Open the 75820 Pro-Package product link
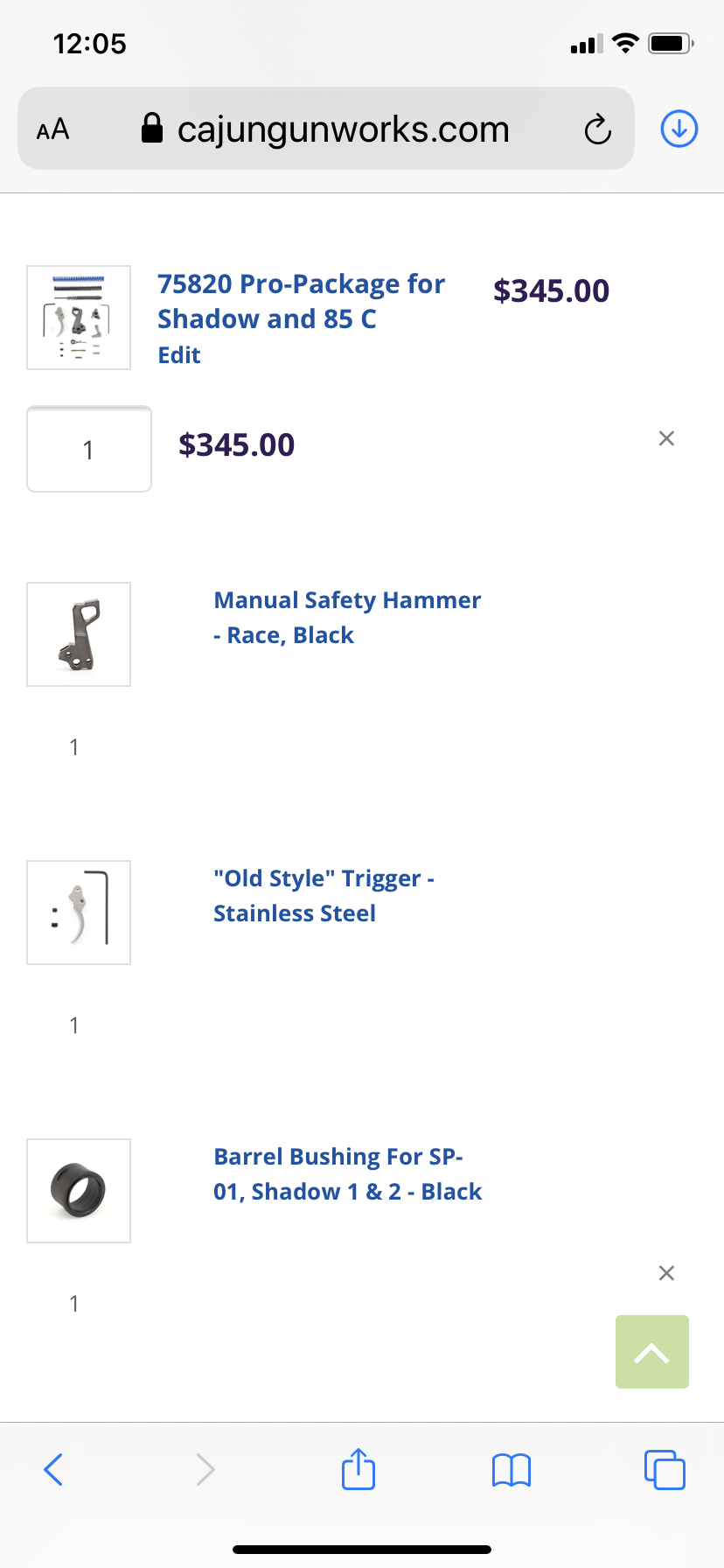 point(301,302)
